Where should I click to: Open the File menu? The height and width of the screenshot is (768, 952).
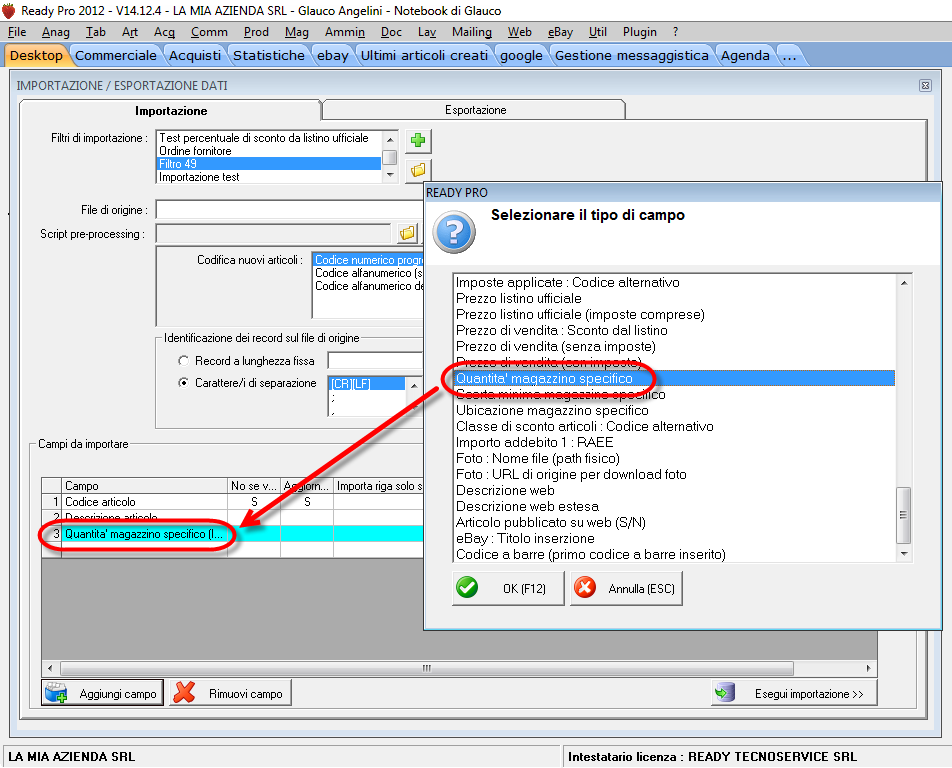[17, 32]
